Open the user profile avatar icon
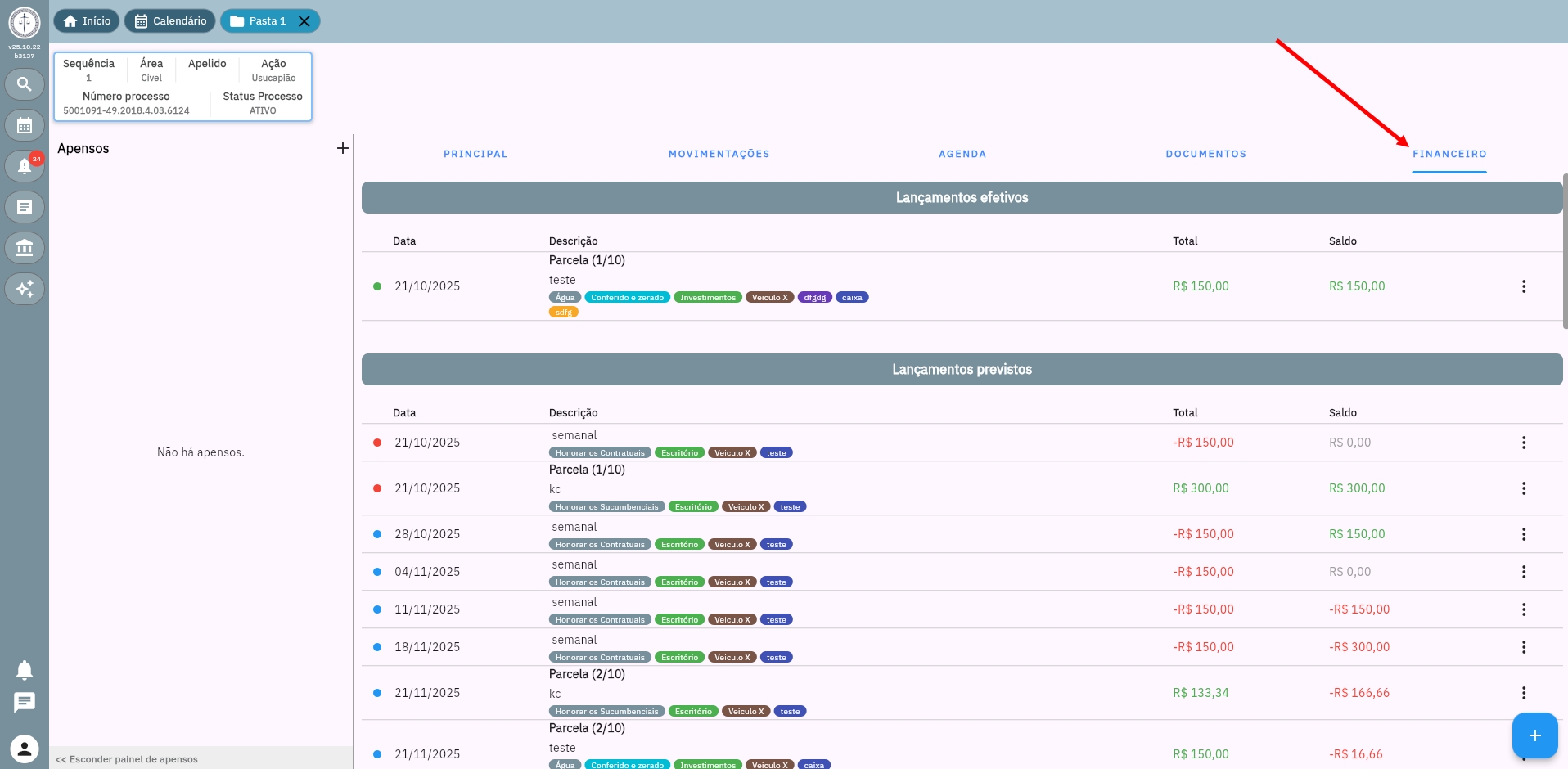This screenshot has width=1568, height=769. tap(25, 749)
